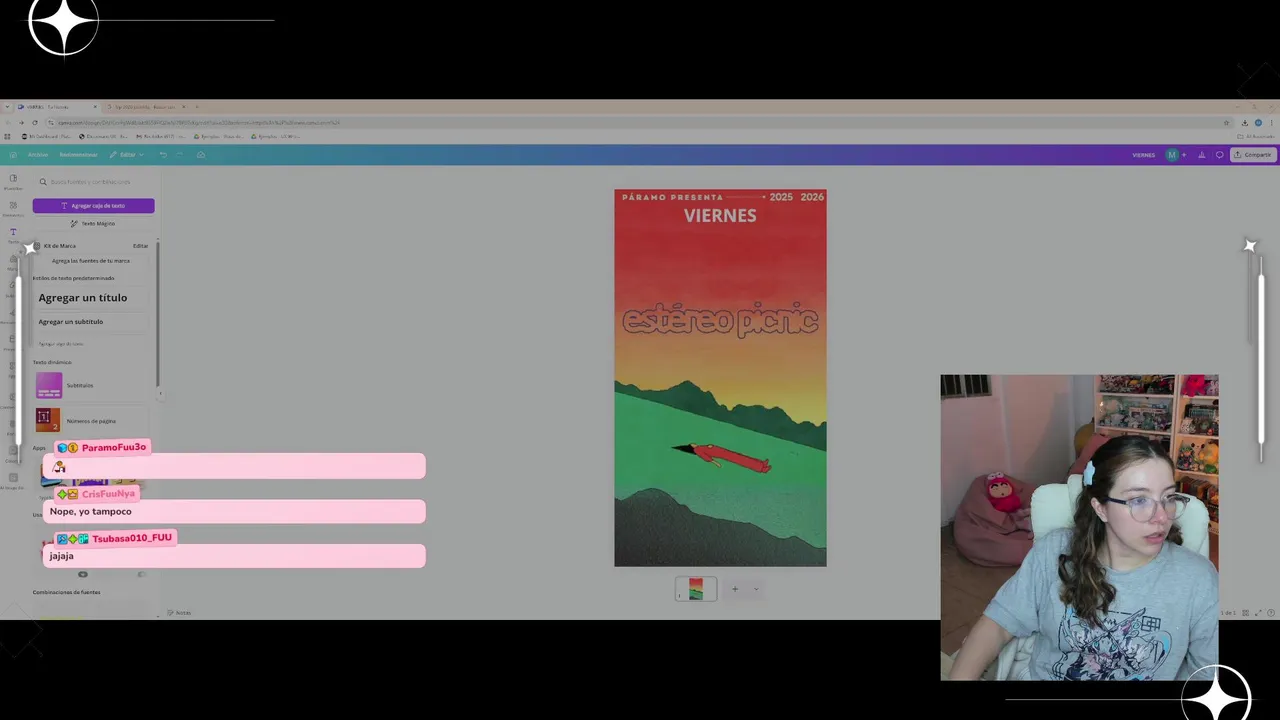This screenshot has width=1280, height=720.
Task: Select the estéreo picnic title text
Action: (720, 320)
